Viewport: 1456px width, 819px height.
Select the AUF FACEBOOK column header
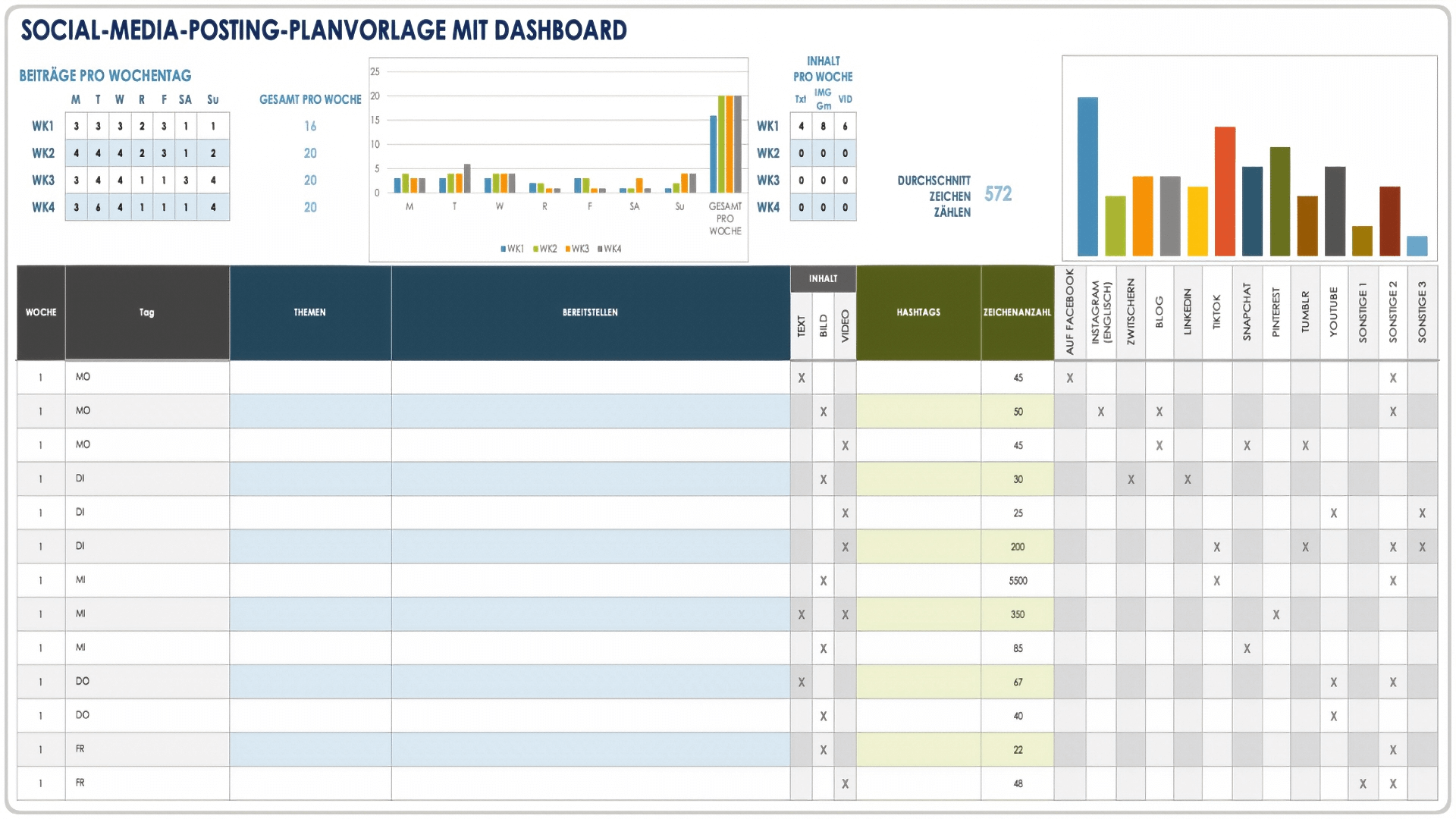(1069, 312)
